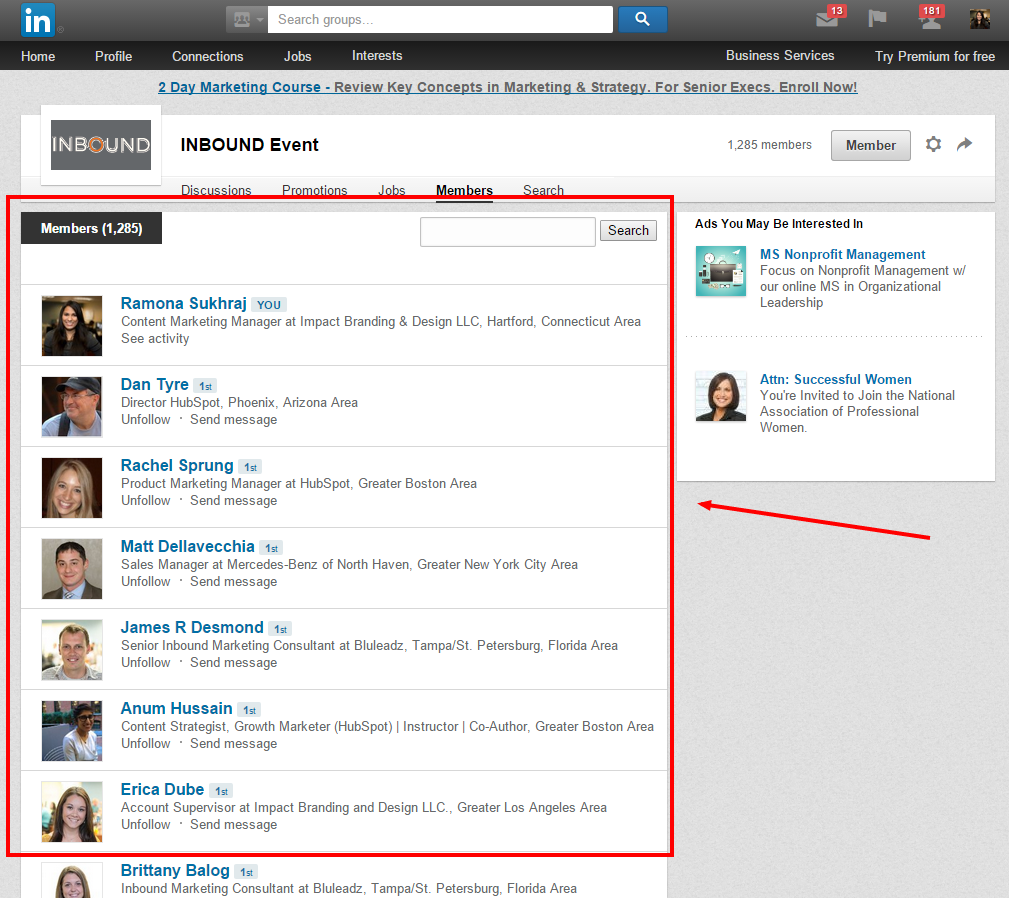Unfollow Dan Tyre
Image resolution: width=1009 pixels, height=898 pixels.
146,419
